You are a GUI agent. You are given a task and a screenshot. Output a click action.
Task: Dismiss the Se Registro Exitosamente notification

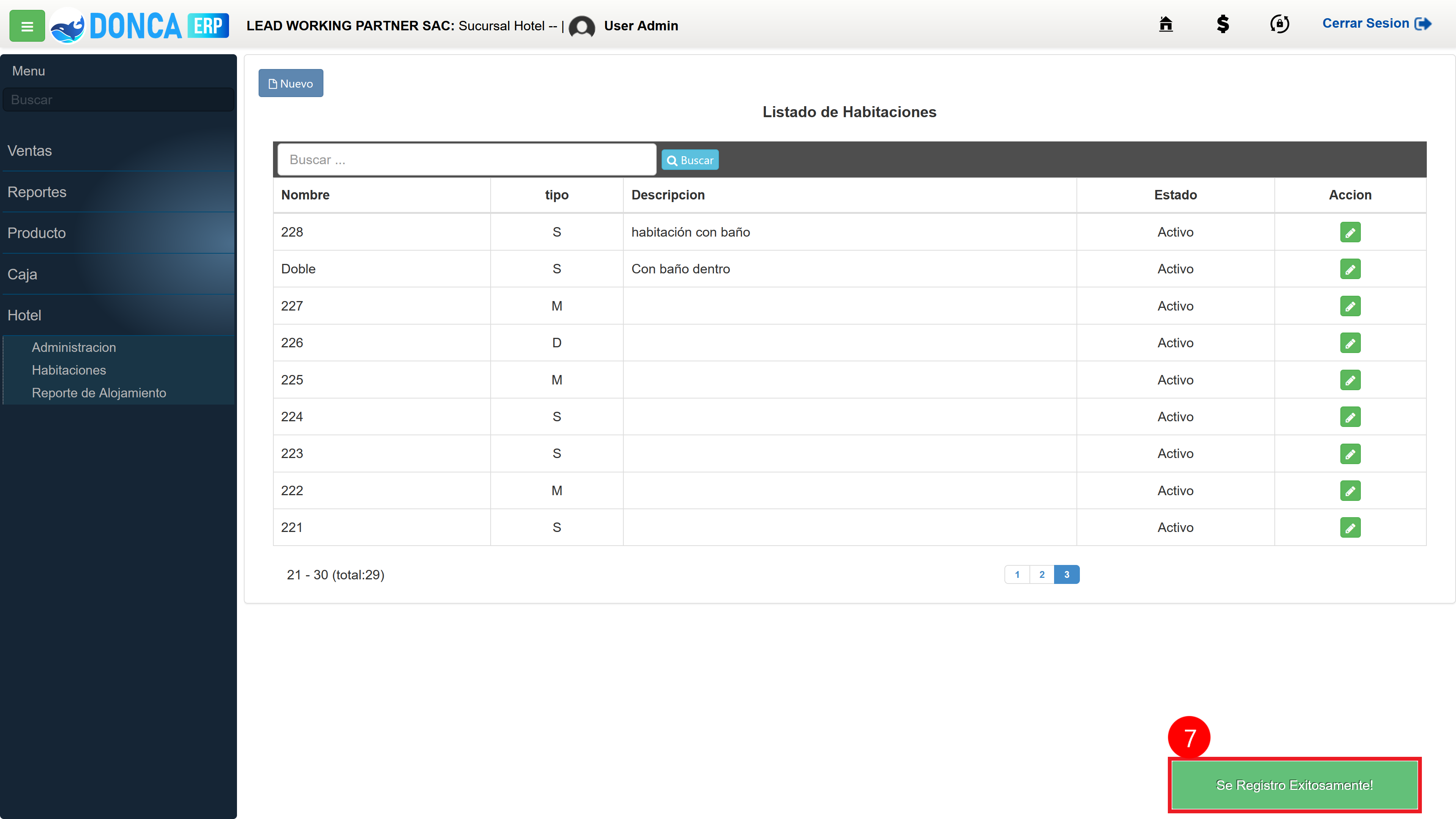[x=1294, y=785]
